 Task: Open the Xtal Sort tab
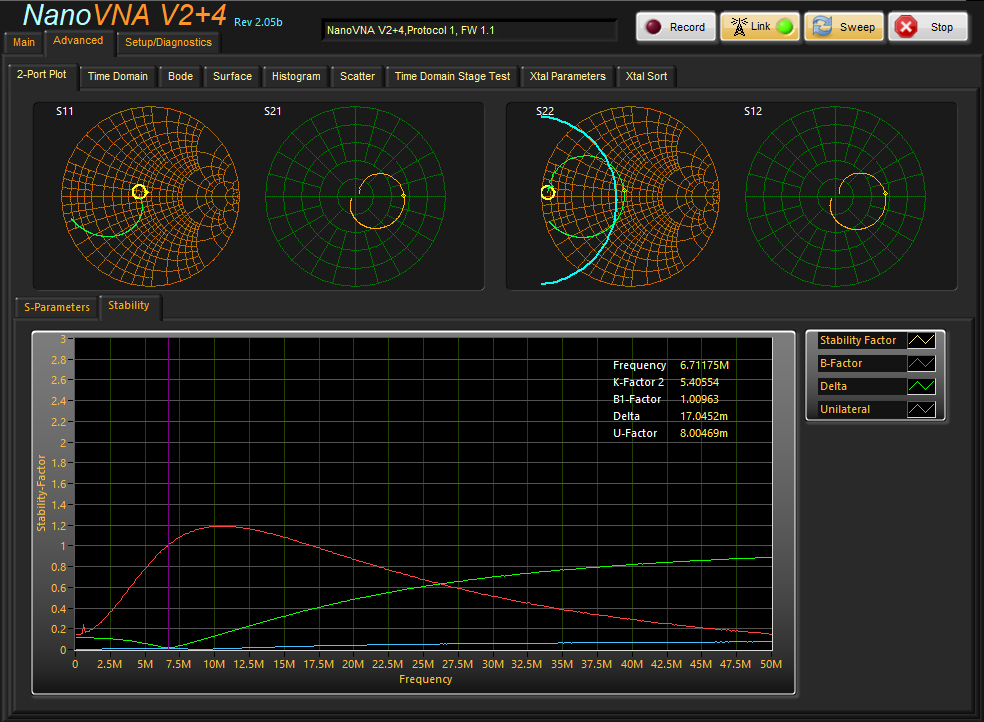pos(646,77)
